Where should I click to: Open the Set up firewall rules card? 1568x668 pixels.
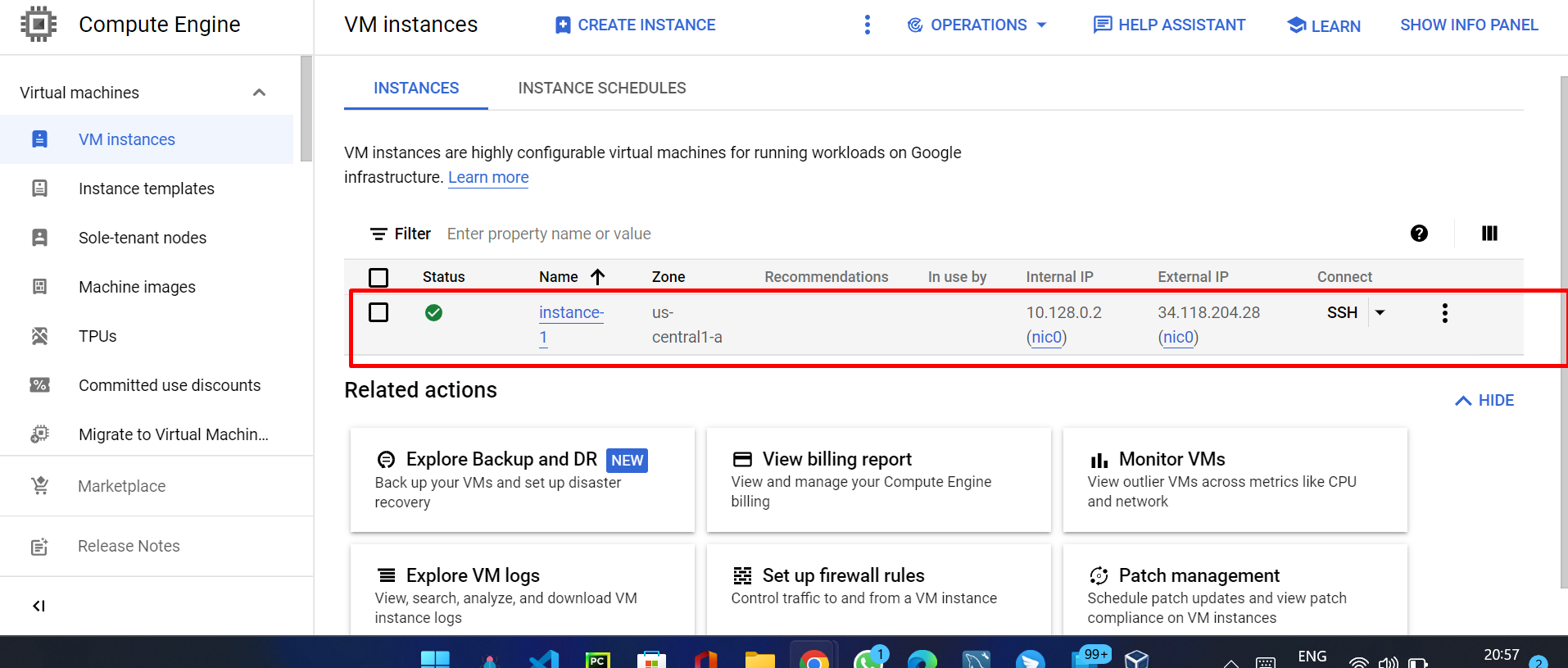click(x=878, y=590)
